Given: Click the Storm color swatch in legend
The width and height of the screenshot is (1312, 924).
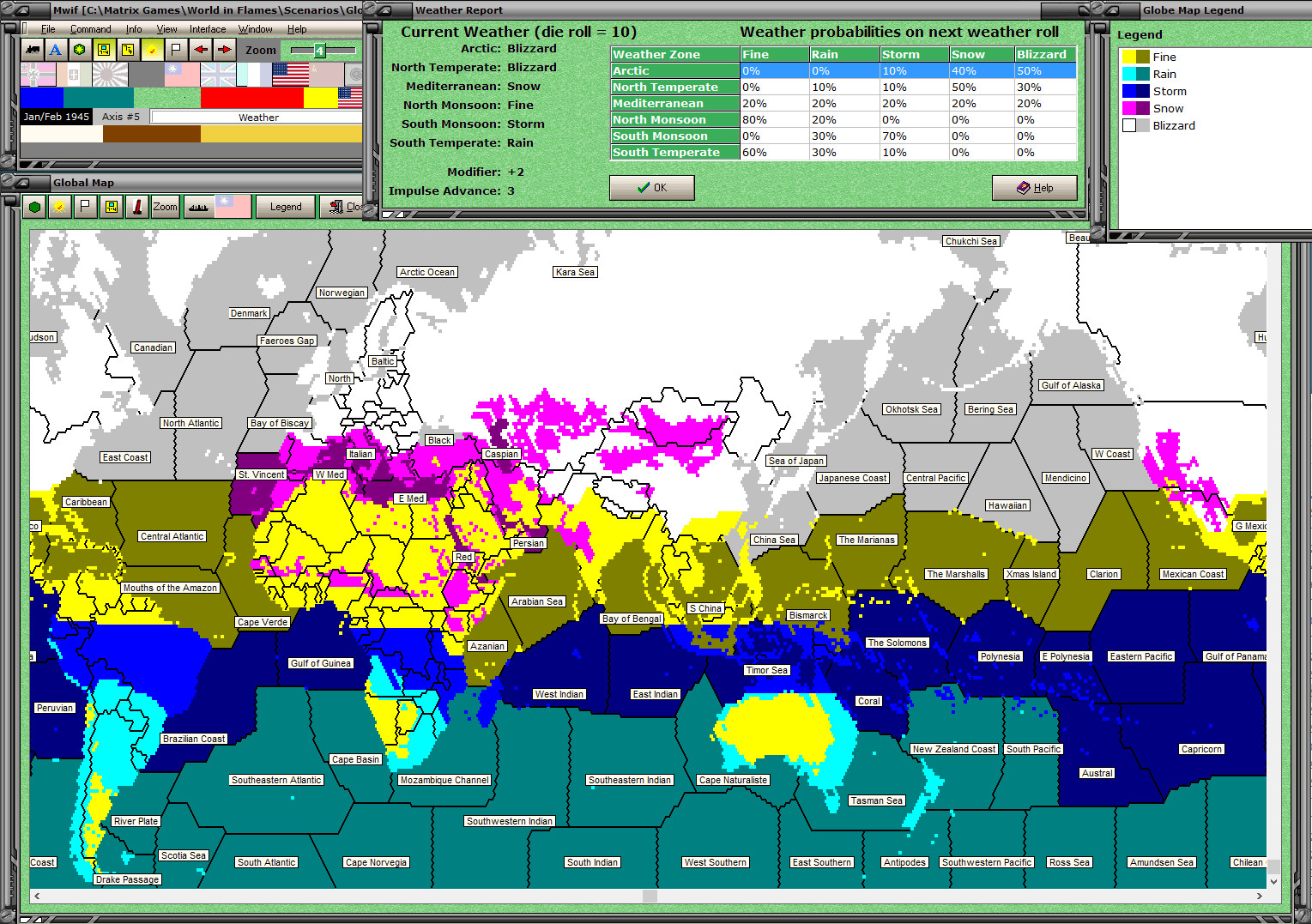Looking at the screenshot, I should [x=1136, y=91].
